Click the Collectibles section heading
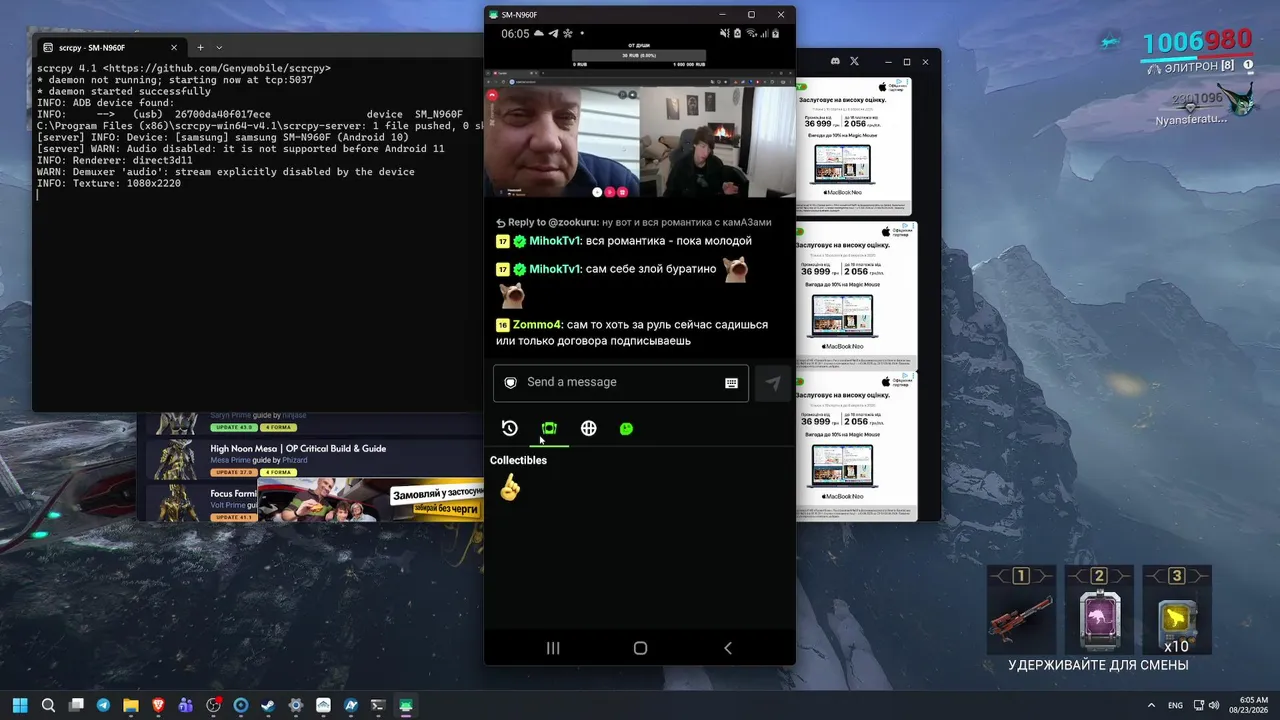1280x720 pixels. pos(518,460)
